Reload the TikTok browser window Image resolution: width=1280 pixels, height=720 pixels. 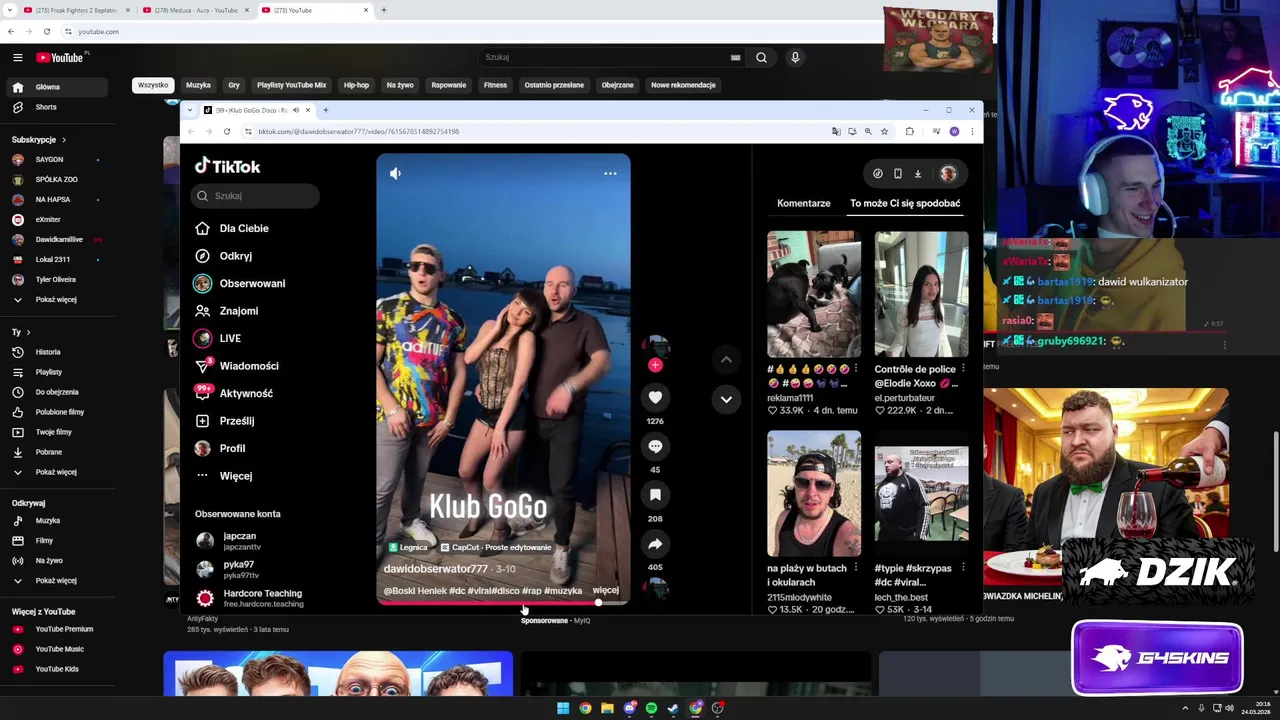227,132
